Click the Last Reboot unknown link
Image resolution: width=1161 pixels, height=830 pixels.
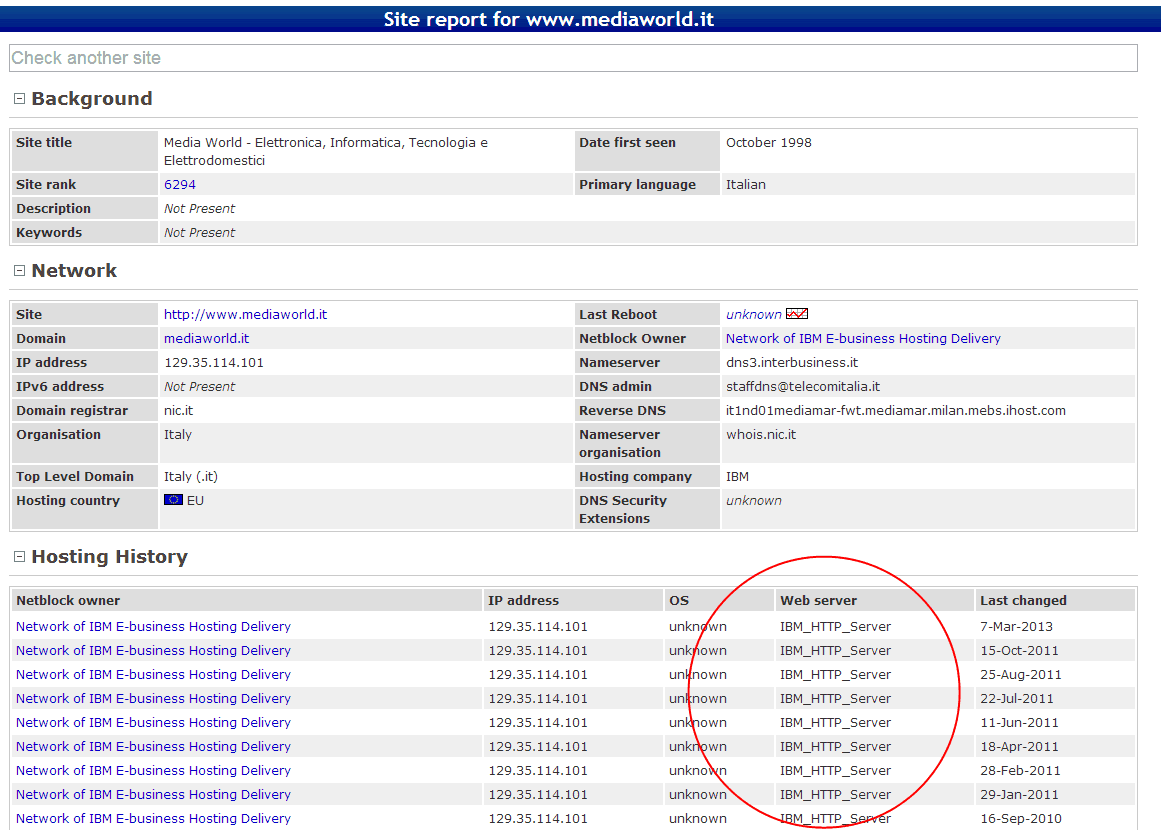click(753, 314)
